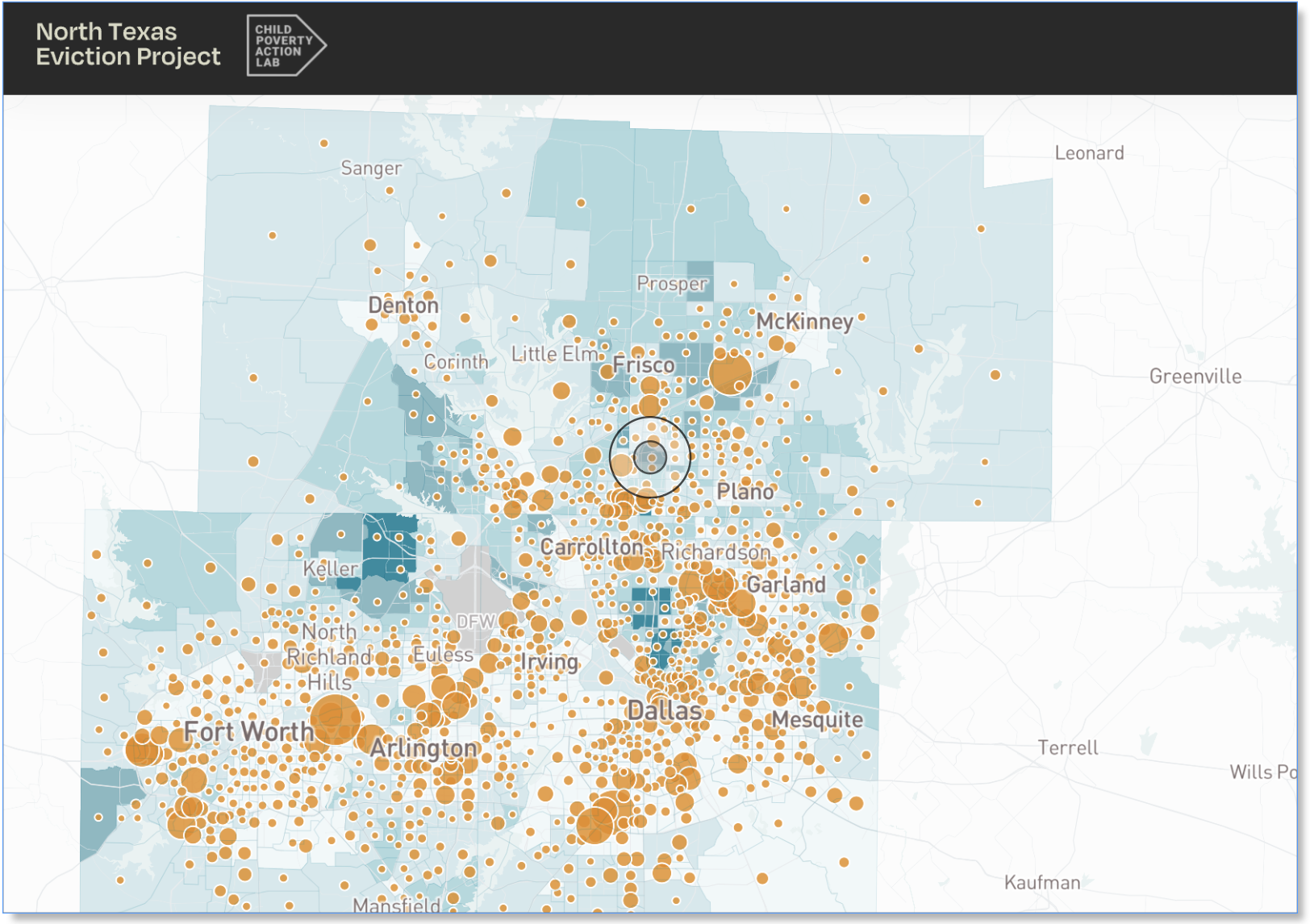Image resolution: width=1310 pixels, height=924 pixels.
Task: Click the Richardson map label
Action: point(716,552)
